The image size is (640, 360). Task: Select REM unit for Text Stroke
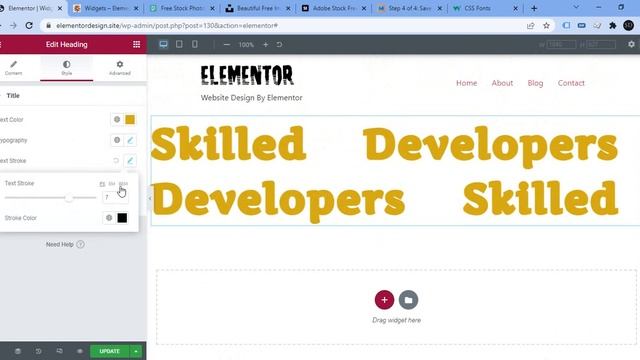point(123,184)
